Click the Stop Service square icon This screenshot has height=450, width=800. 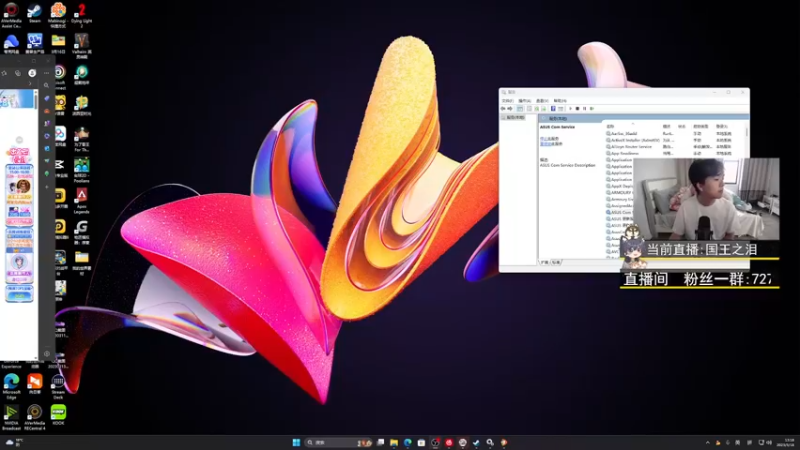tap(578, 109)
